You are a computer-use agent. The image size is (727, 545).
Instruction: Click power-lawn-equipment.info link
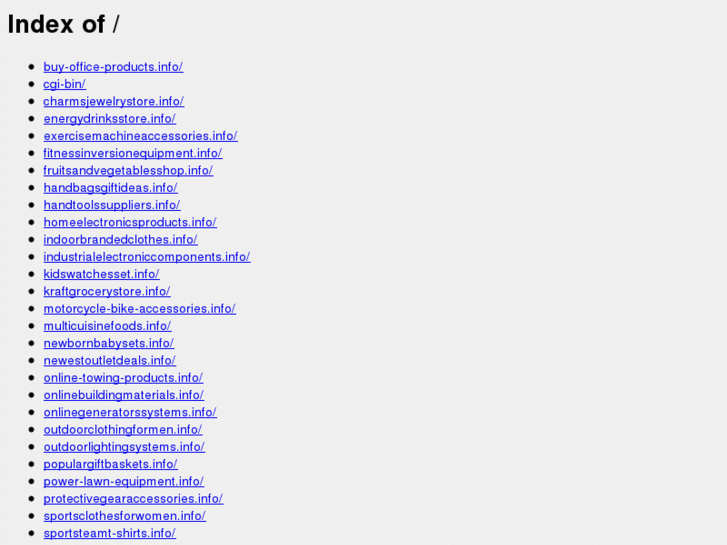[x=124, y=481]
